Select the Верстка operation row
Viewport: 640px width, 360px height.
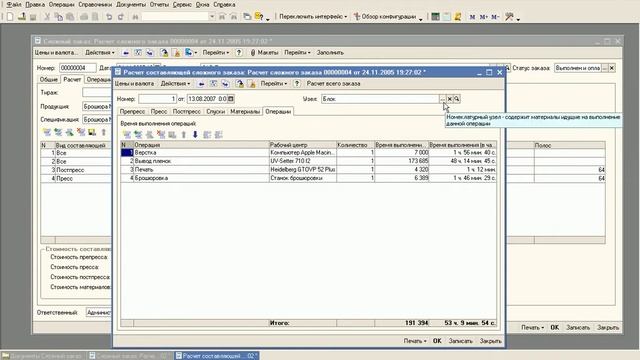(308, 152)
